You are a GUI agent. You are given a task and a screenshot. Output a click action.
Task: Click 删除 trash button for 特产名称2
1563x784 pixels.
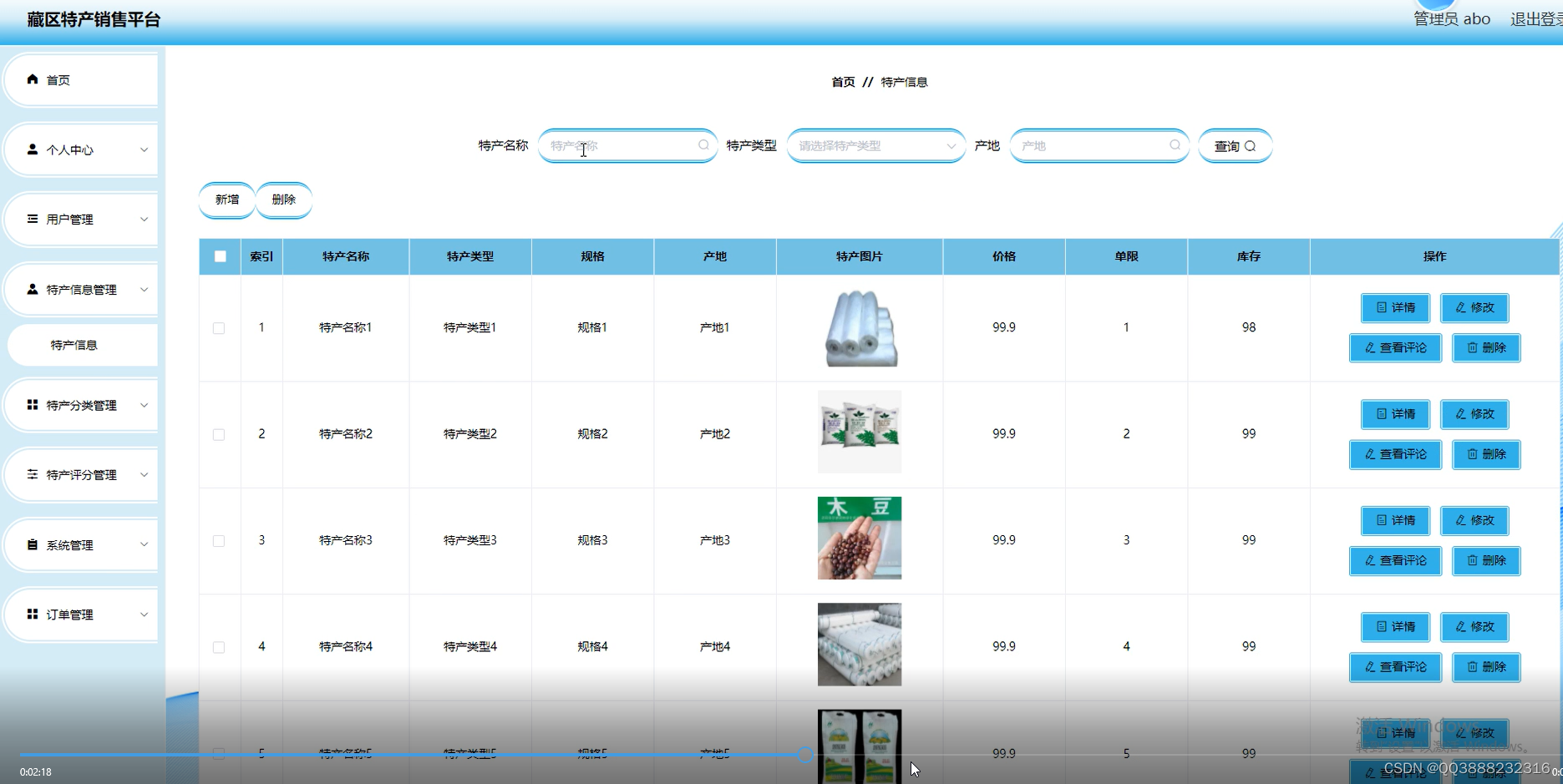[x=1486, y=454]
